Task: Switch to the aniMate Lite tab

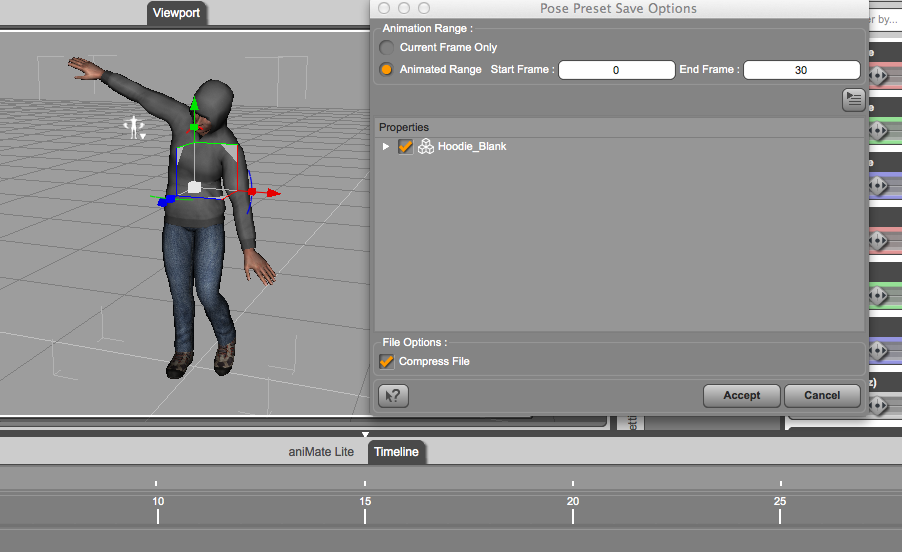Action: tap(321, 452)
